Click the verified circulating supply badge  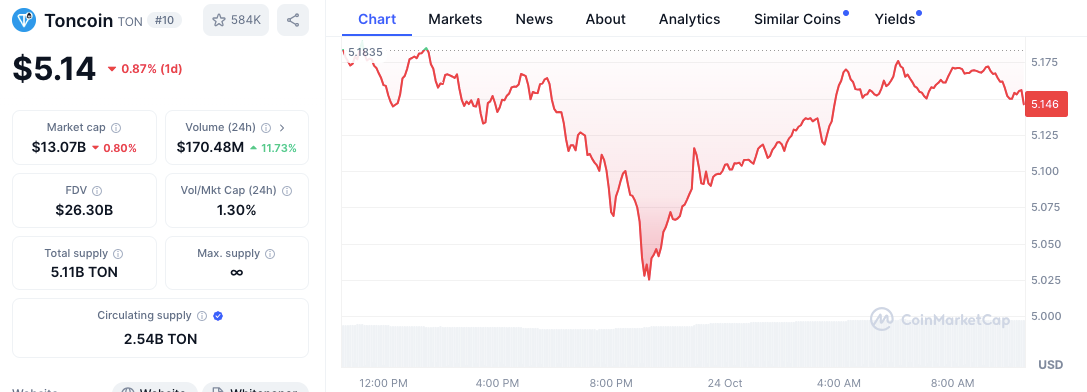(218, 316)
